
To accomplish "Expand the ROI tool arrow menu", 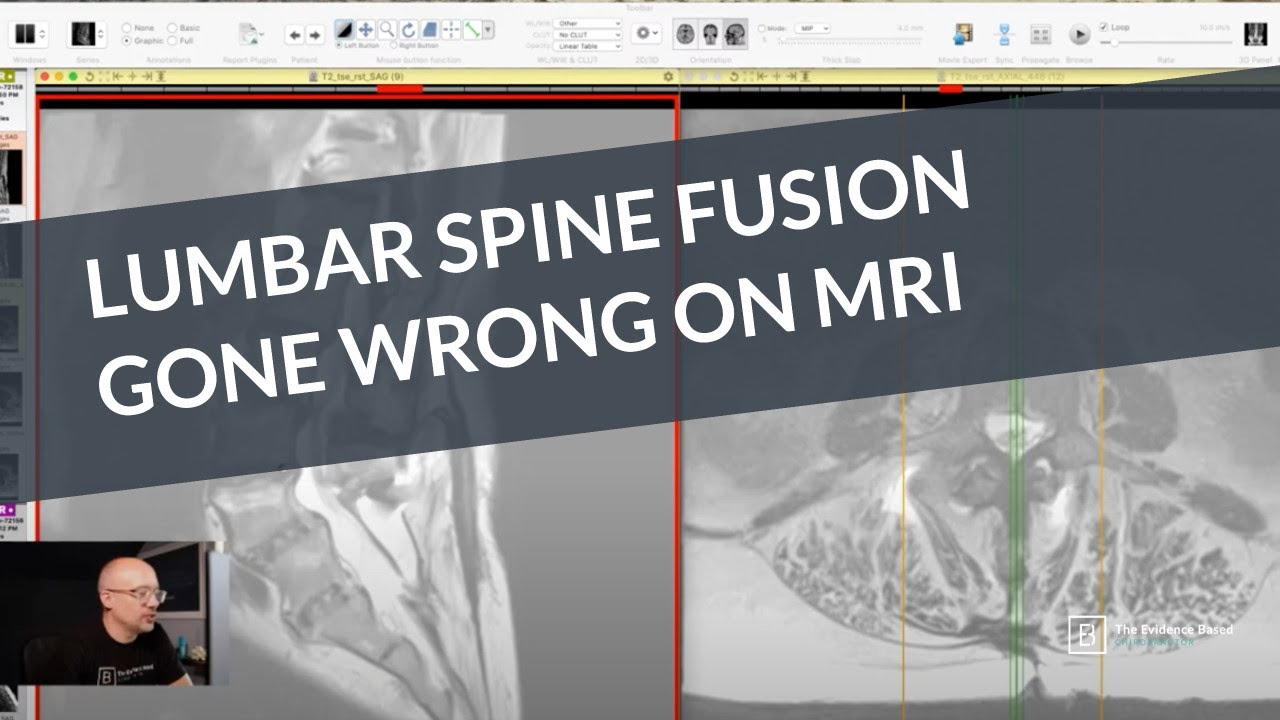I will click(488, 30).
